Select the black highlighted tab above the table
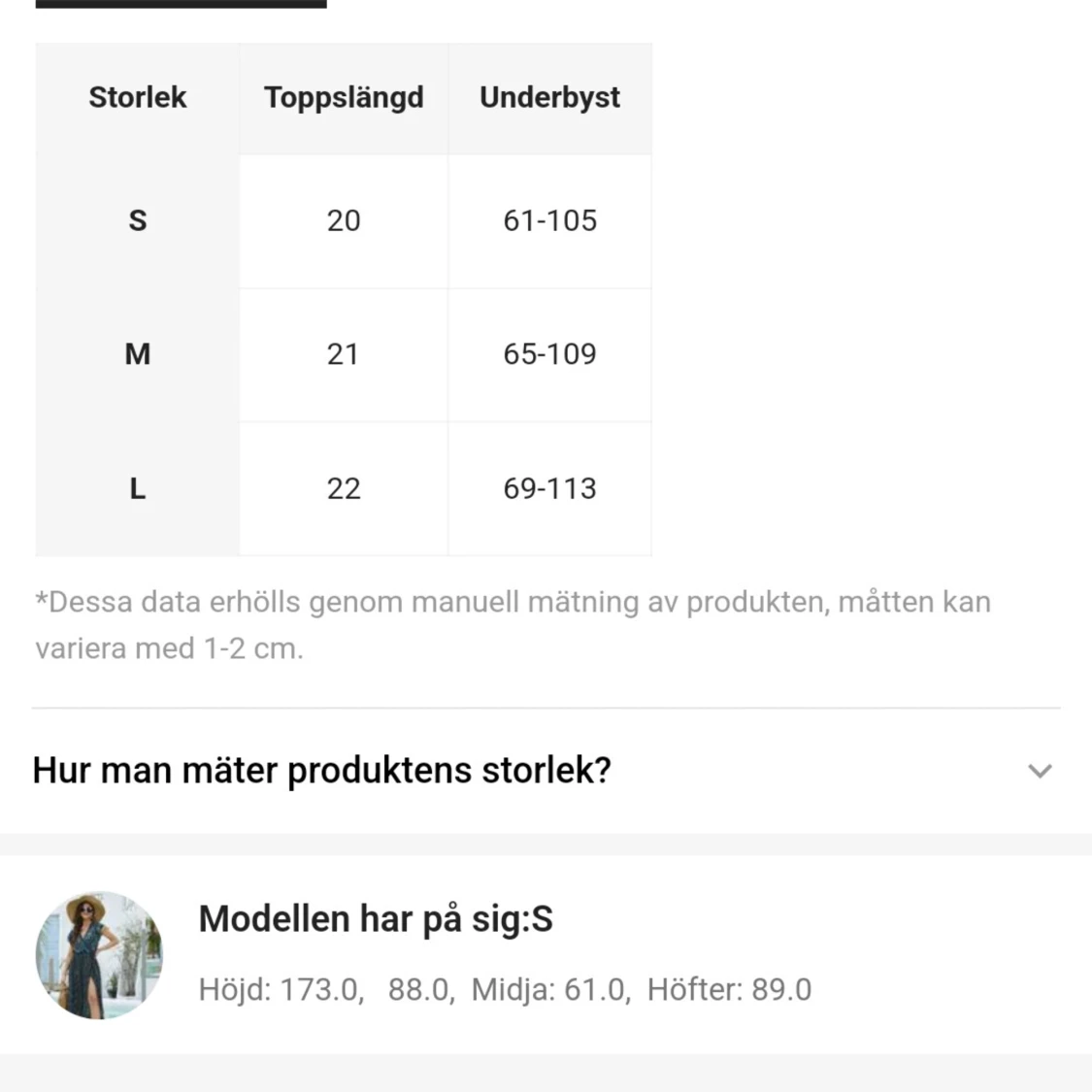This screenshot has width=1092, height=1092. 180,5
